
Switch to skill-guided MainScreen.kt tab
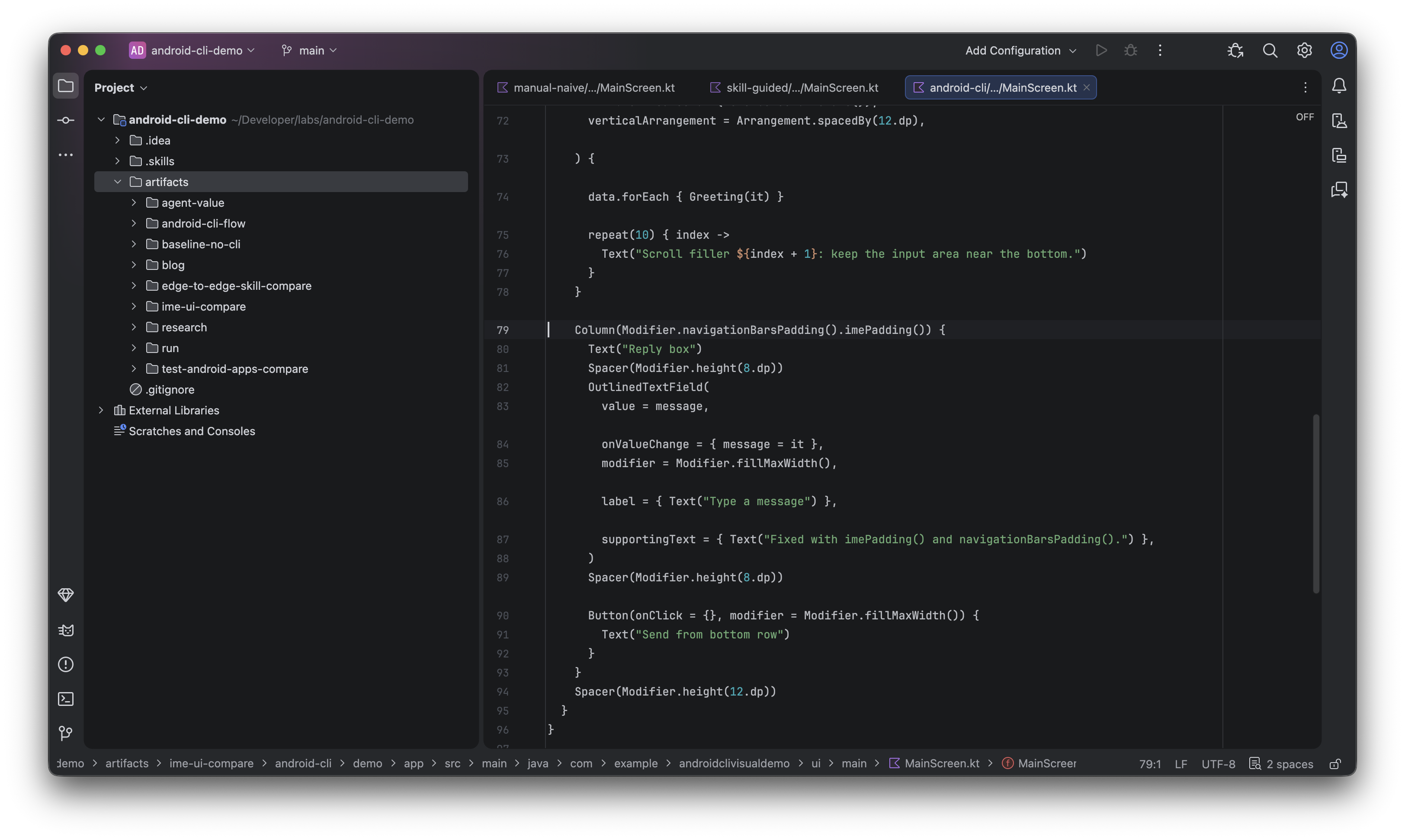(x=794, y=88)
